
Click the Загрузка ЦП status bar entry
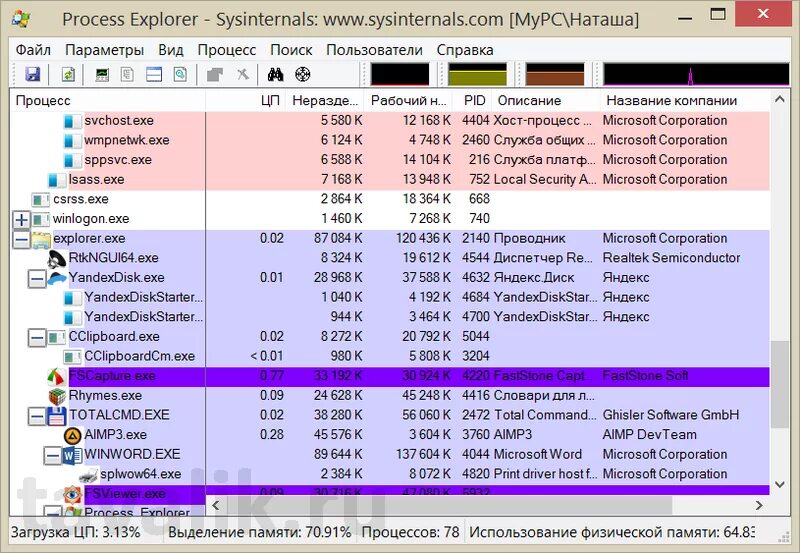pyautogui.click(x=76, y=533)
